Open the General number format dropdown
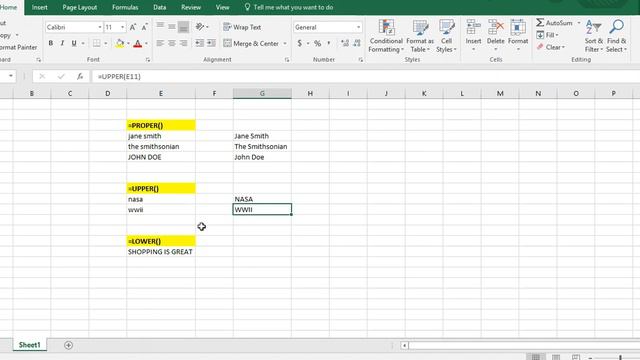Image resolution: width=640 pixels, height=360 pixels. [x=358, y=27]
